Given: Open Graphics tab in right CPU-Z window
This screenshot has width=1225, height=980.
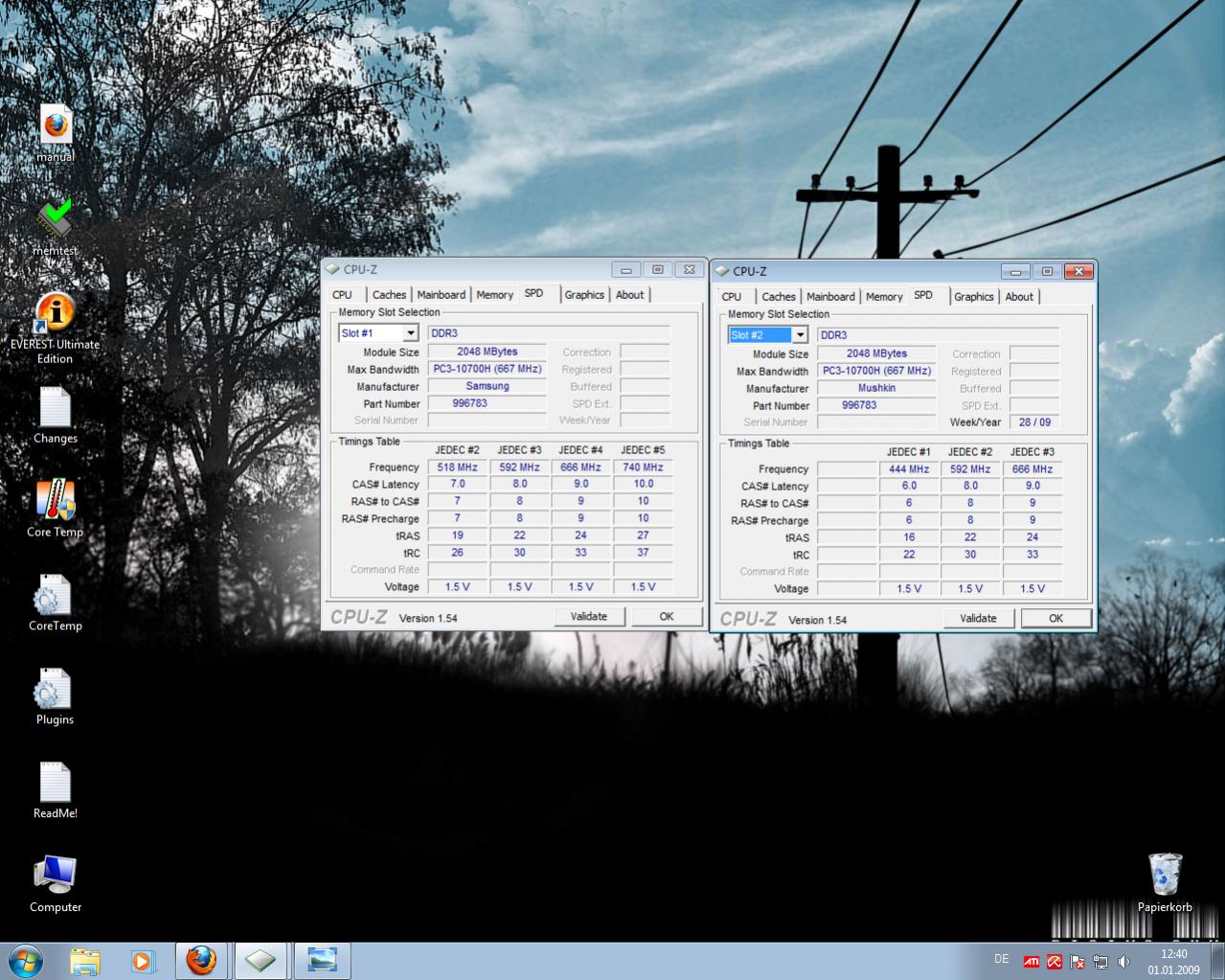Looking at the screenshot, I should tap(974, 297).
